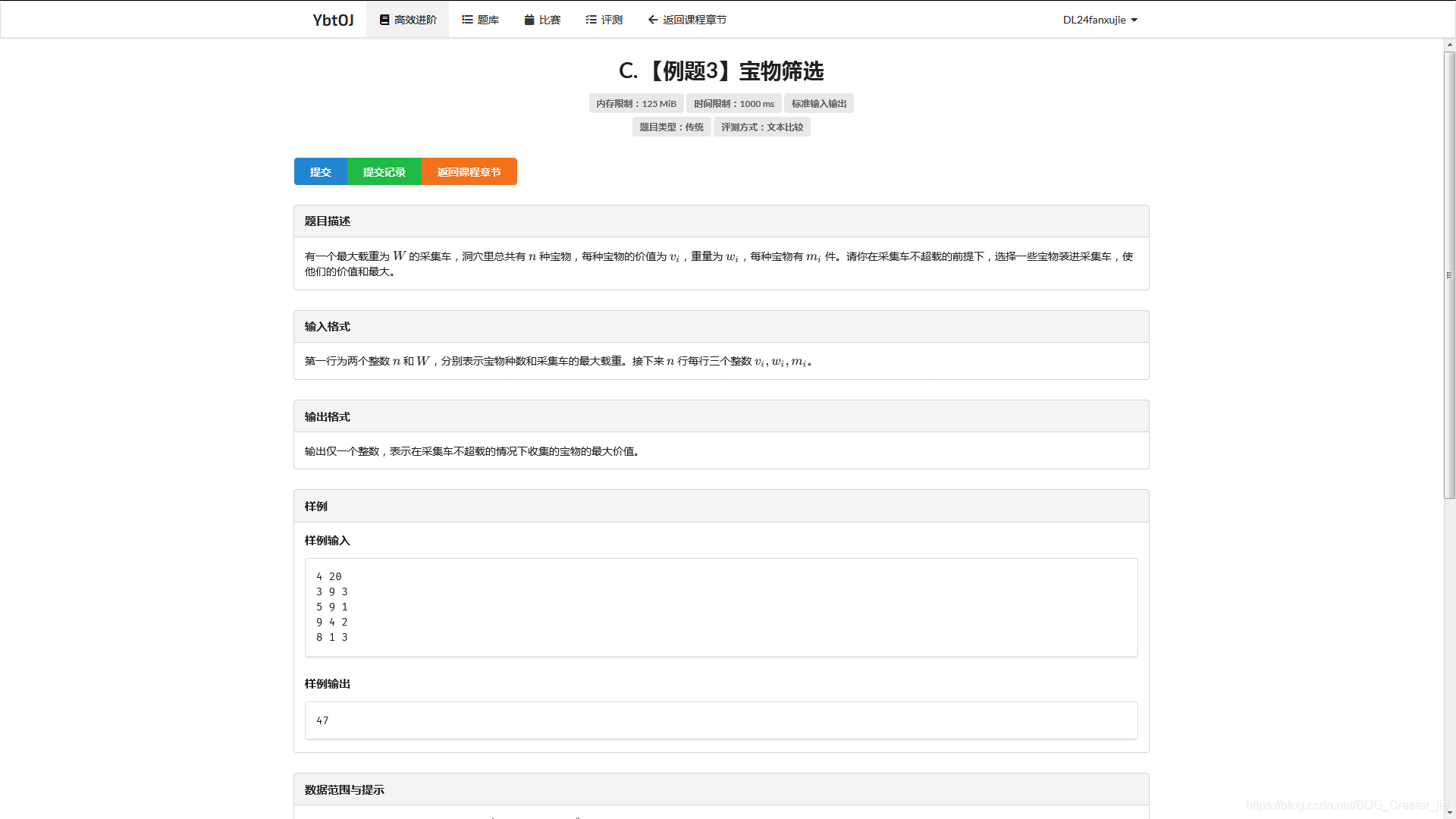Click the 时间限制 1000 ms tag
The height and width of the screenshot is (819, 1456).
(x=733, y=104)
